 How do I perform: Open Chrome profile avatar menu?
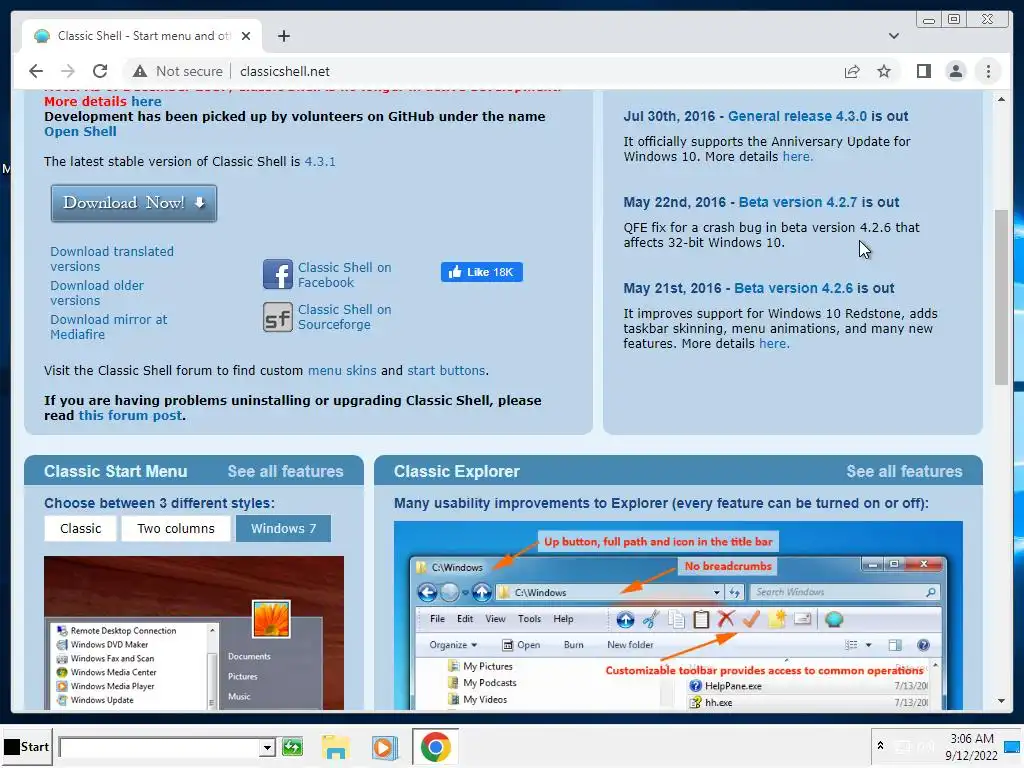(x=955, y=71)
